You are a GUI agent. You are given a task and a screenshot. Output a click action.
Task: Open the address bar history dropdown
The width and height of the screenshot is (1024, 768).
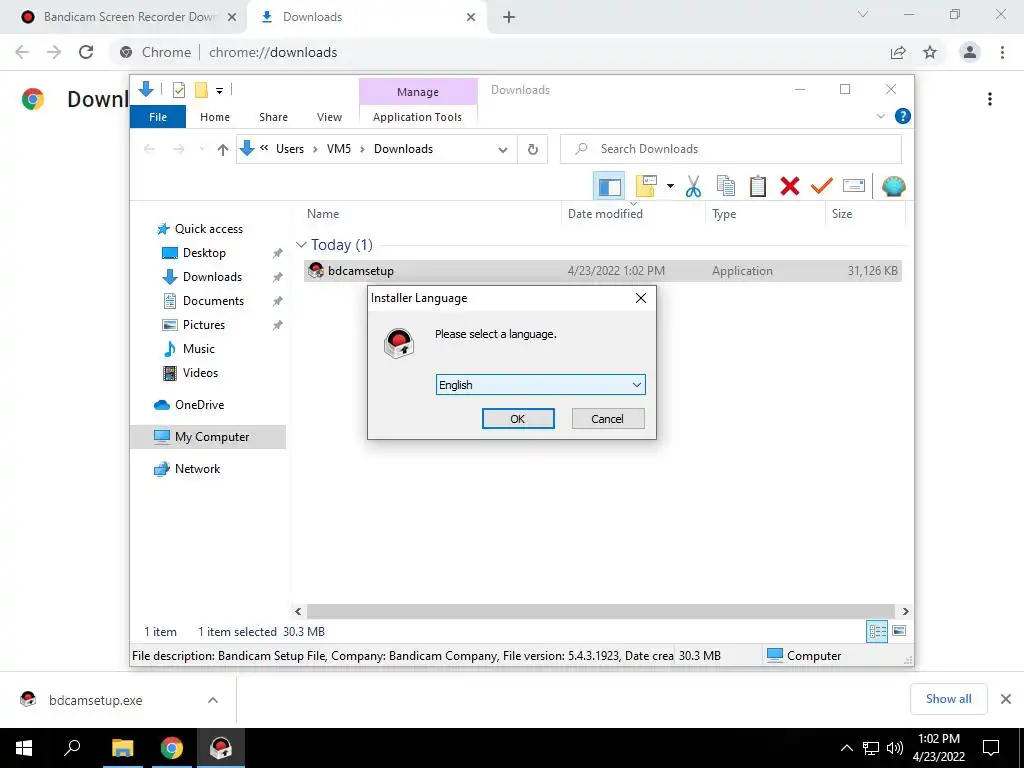502,150
